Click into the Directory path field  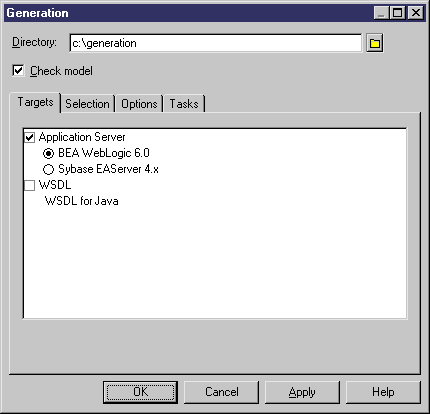[x=216, y=43]
